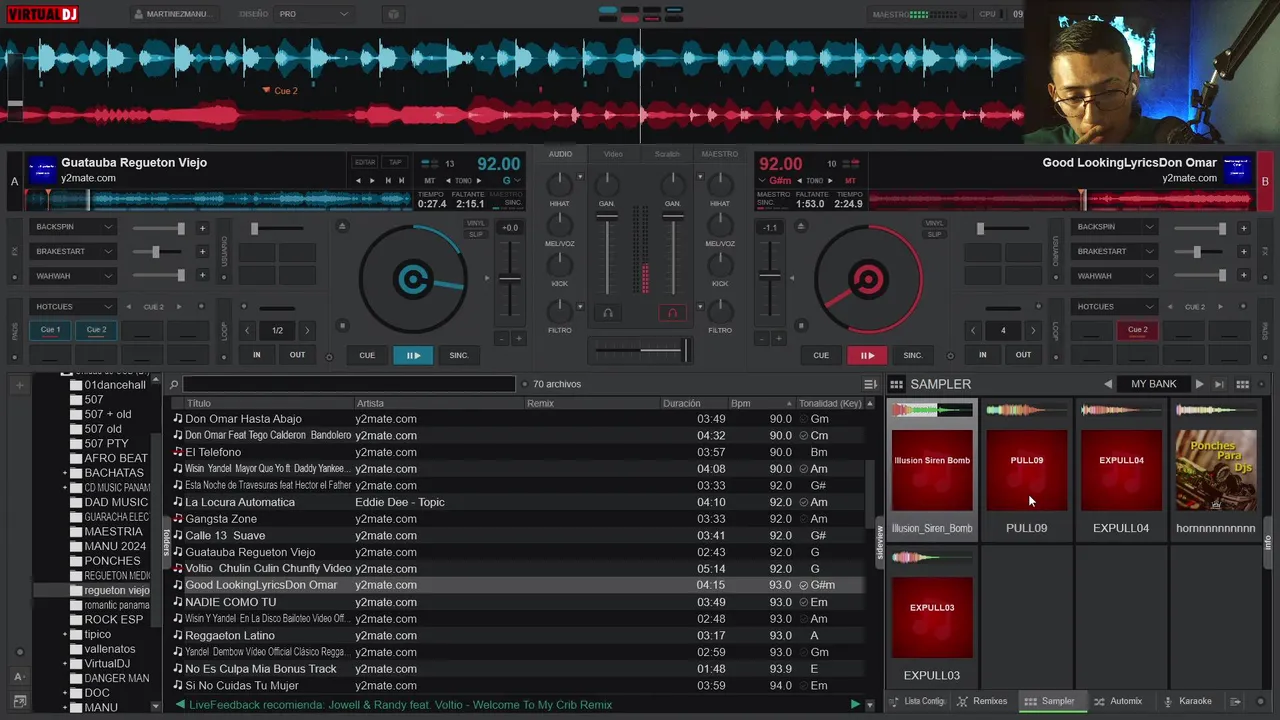This screenshot has width=1280, height=720.
Task: Increase deck A pitch with plus button
Action: pos(518,339)
